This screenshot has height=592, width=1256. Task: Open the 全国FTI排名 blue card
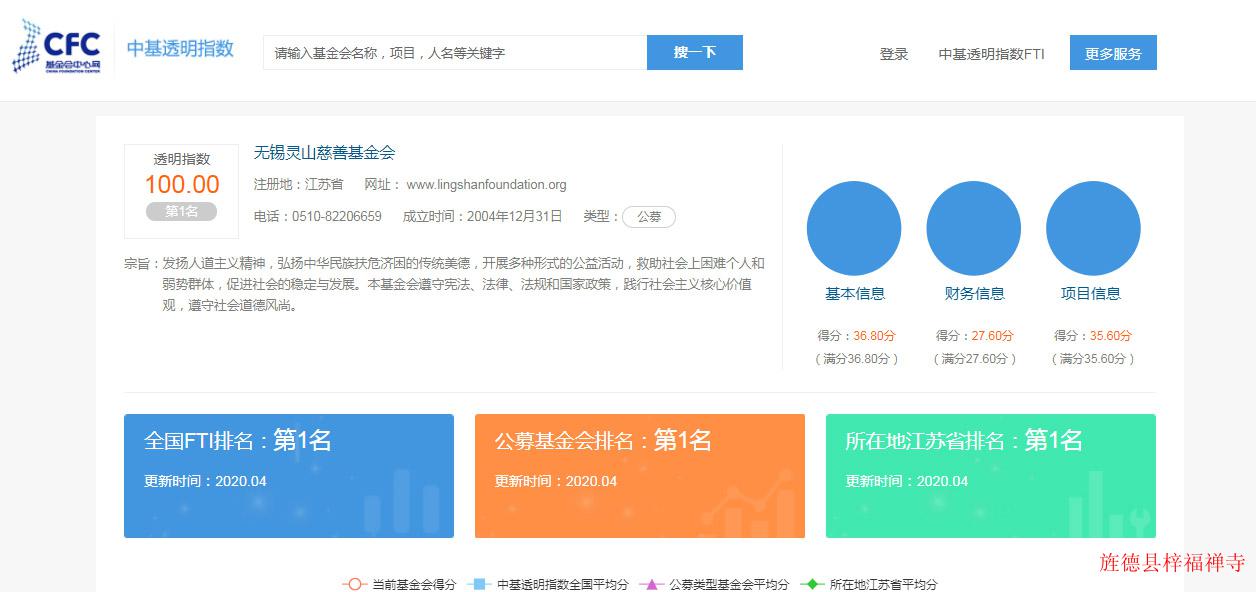(289, 476)
